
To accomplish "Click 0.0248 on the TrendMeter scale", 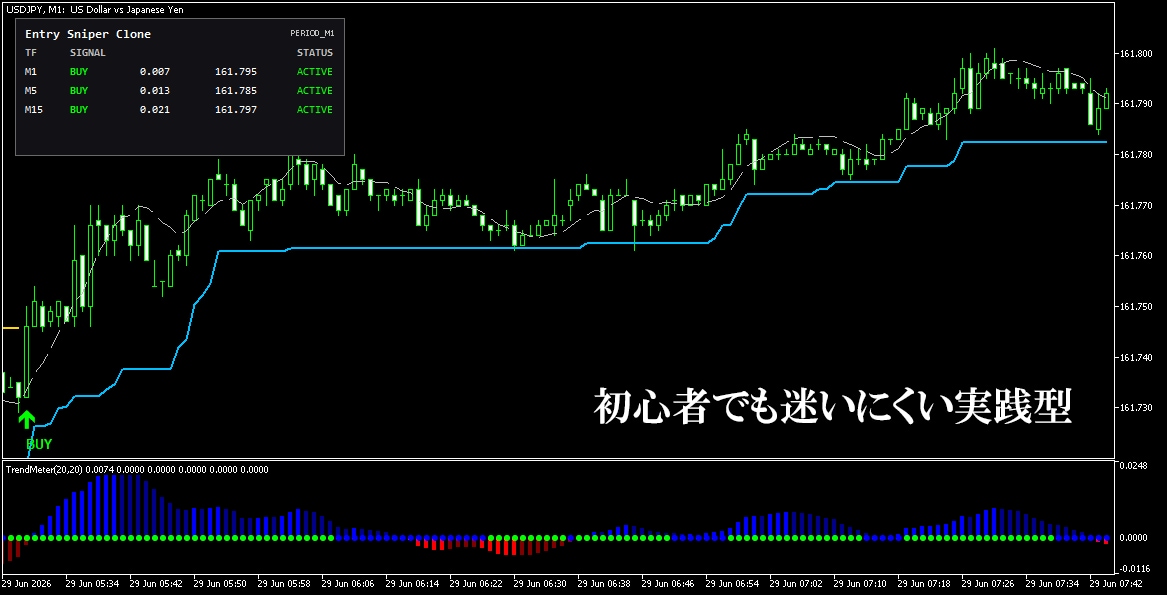I will (x=1135, y=466).
